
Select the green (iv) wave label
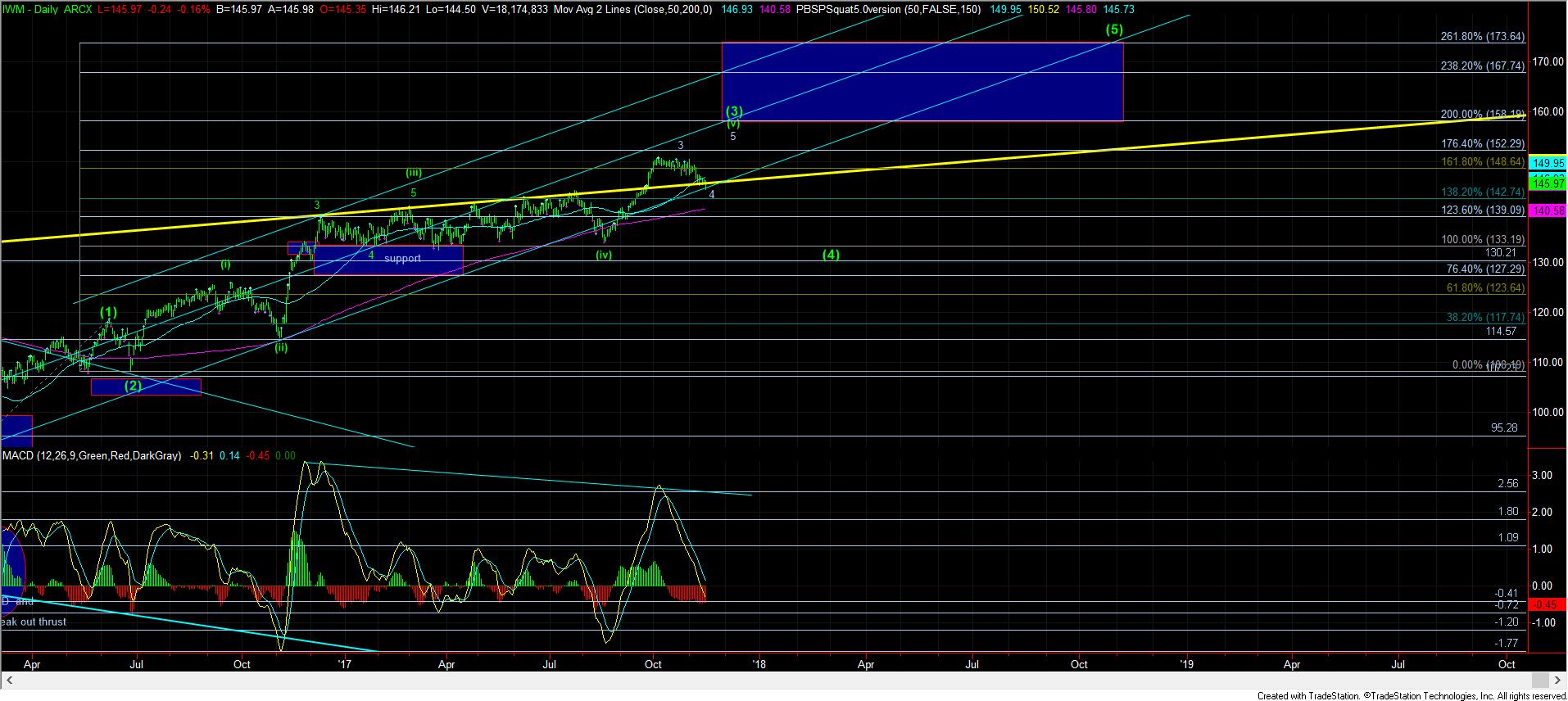[604, 255]
